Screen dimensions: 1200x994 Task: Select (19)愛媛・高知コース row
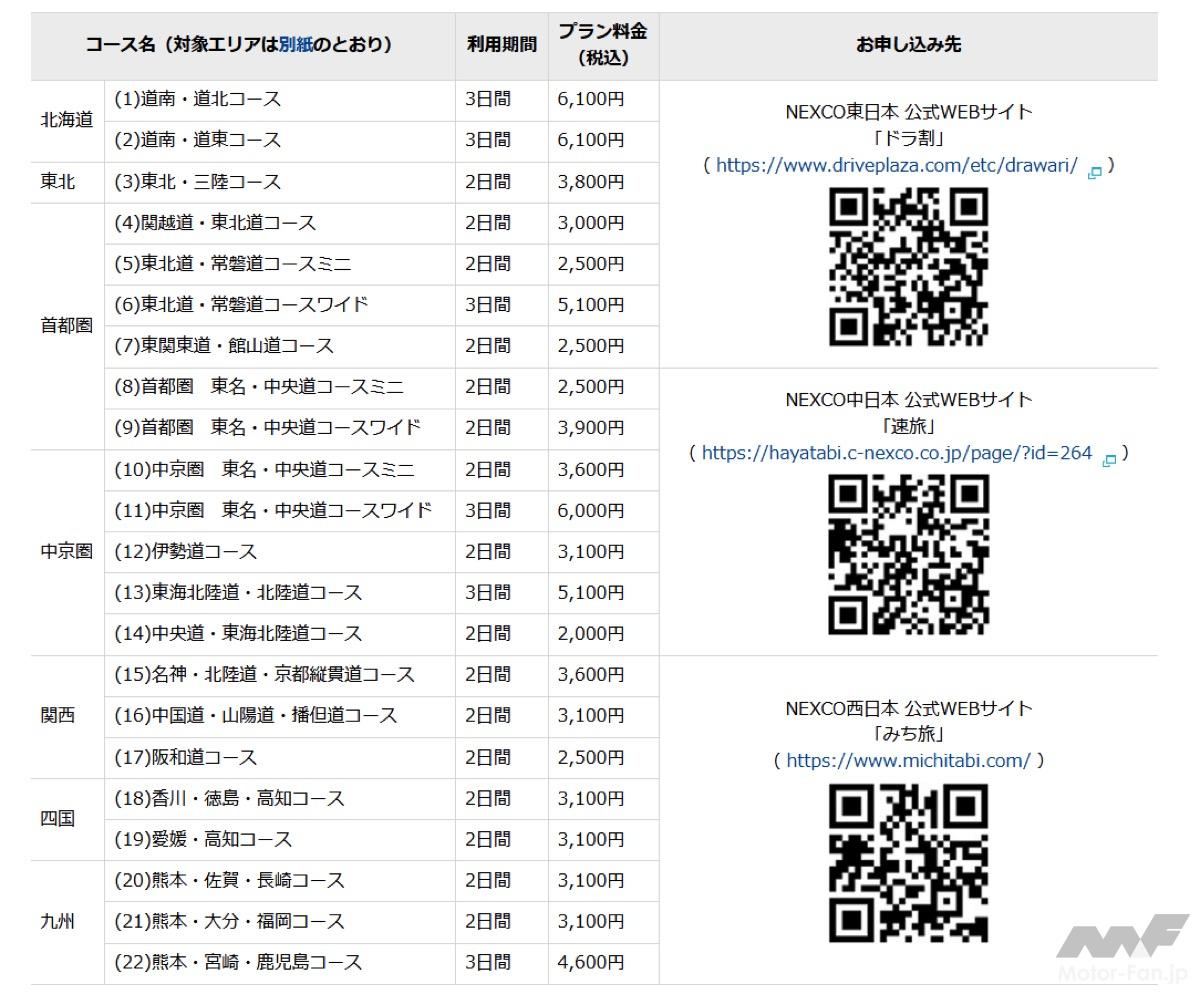[279, 839]
